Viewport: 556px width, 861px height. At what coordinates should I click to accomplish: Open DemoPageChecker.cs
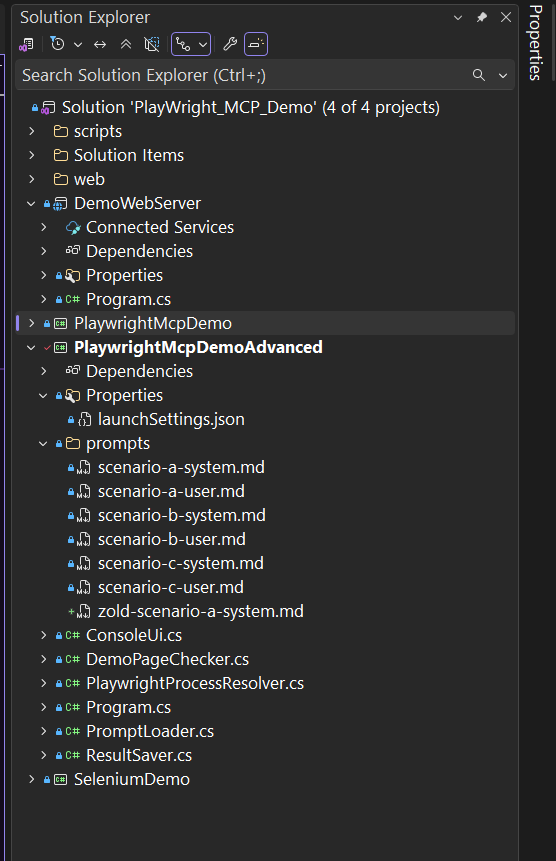(x=167, y=659)
